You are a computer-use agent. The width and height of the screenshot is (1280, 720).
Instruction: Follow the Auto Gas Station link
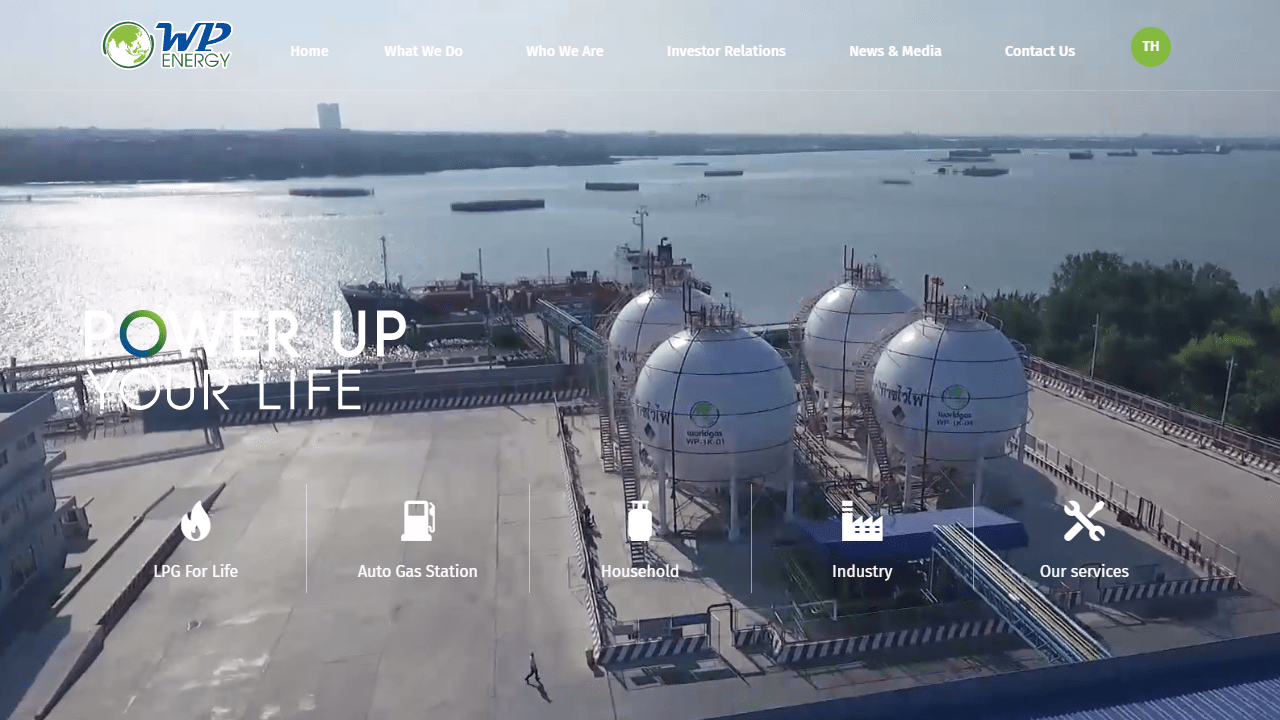click(x=418, y=571)
